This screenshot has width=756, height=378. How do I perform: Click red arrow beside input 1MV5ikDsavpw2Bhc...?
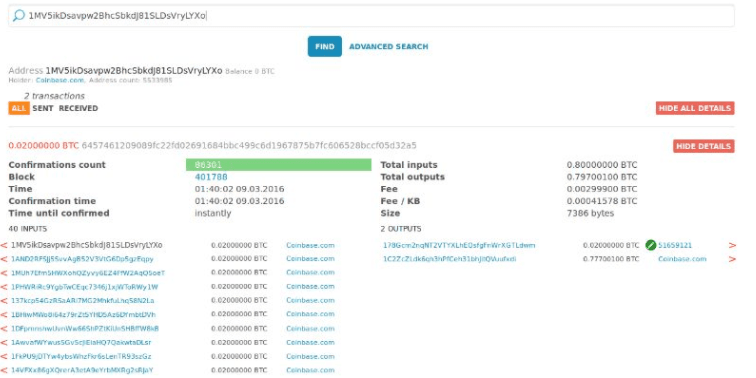tap(4, 245)
